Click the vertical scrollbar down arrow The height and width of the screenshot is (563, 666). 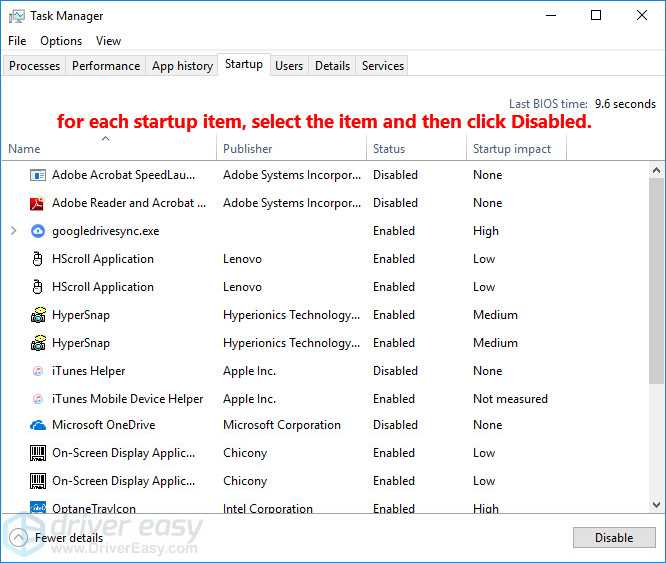click(x=657, y=505)
